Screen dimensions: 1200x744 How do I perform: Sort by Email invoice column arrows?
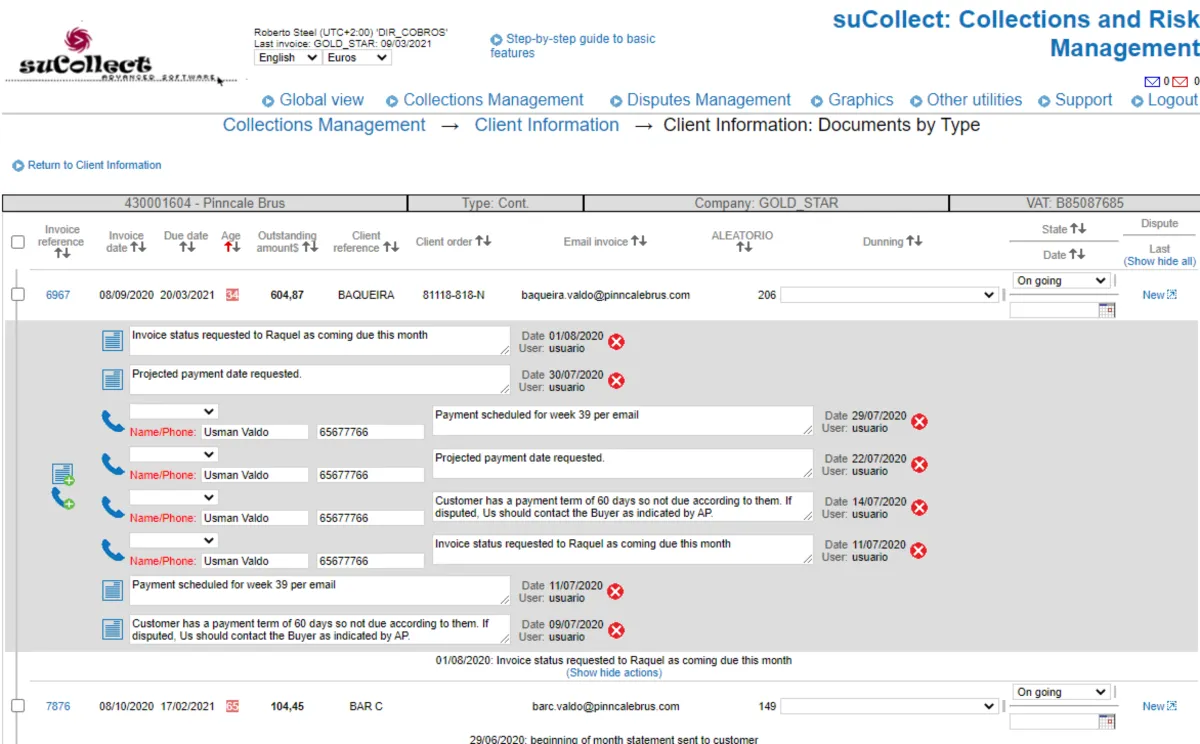pos(639,241)
